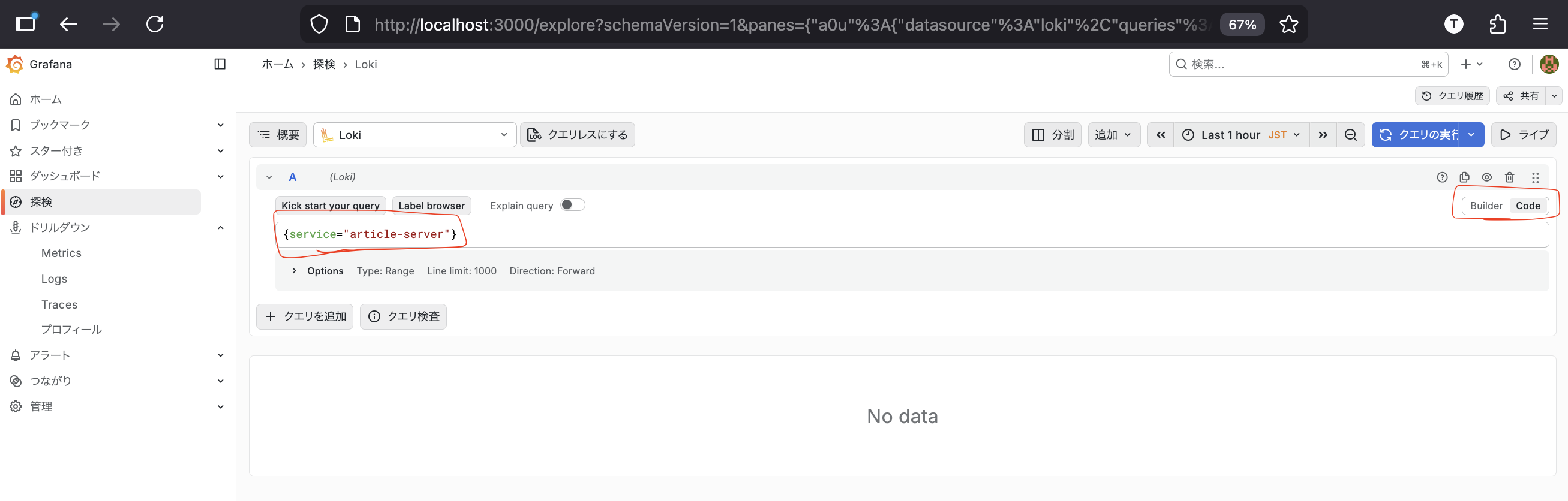This screenshot has height=501, width=1568.
Task: Open the 追加 dropdown
Action: click(1113, 135)
